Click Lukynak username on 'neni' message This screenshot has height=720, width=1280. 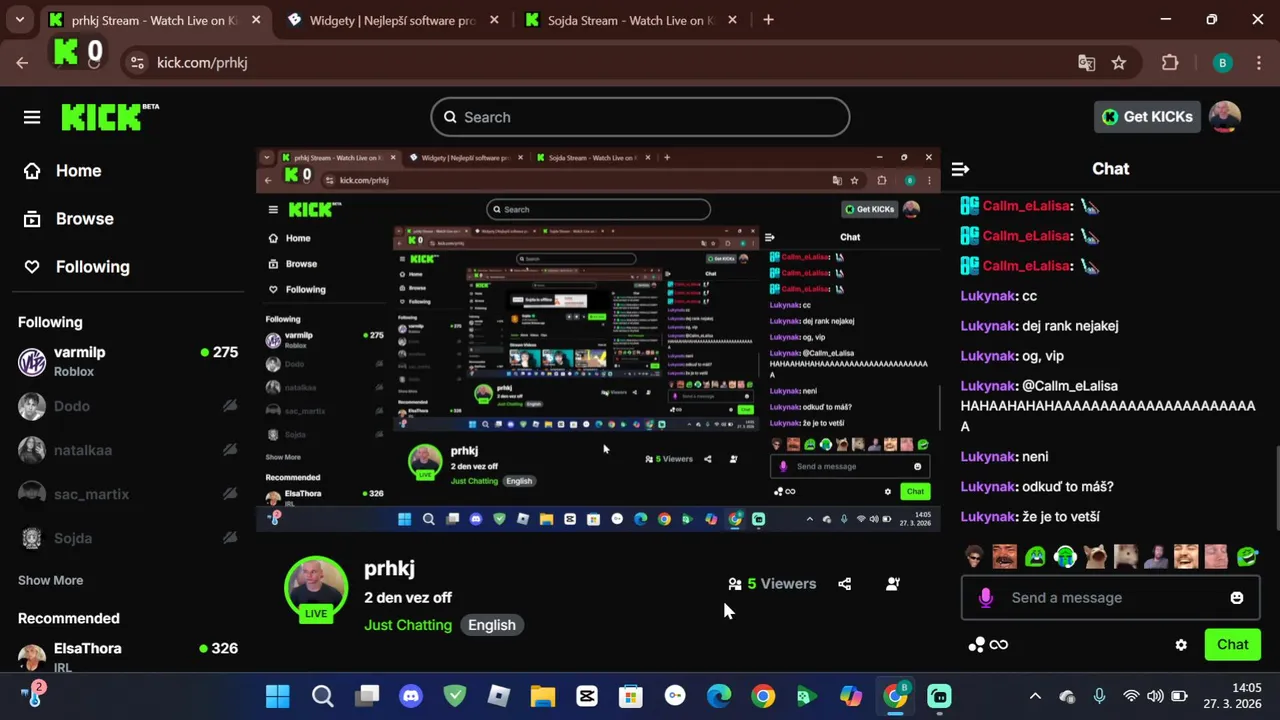click(x=988, y=457)
